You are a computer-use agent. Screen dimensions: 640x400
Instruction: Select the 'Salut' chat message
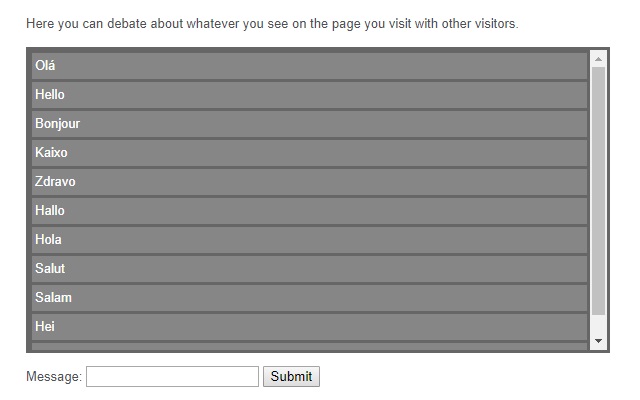point(309,269)
